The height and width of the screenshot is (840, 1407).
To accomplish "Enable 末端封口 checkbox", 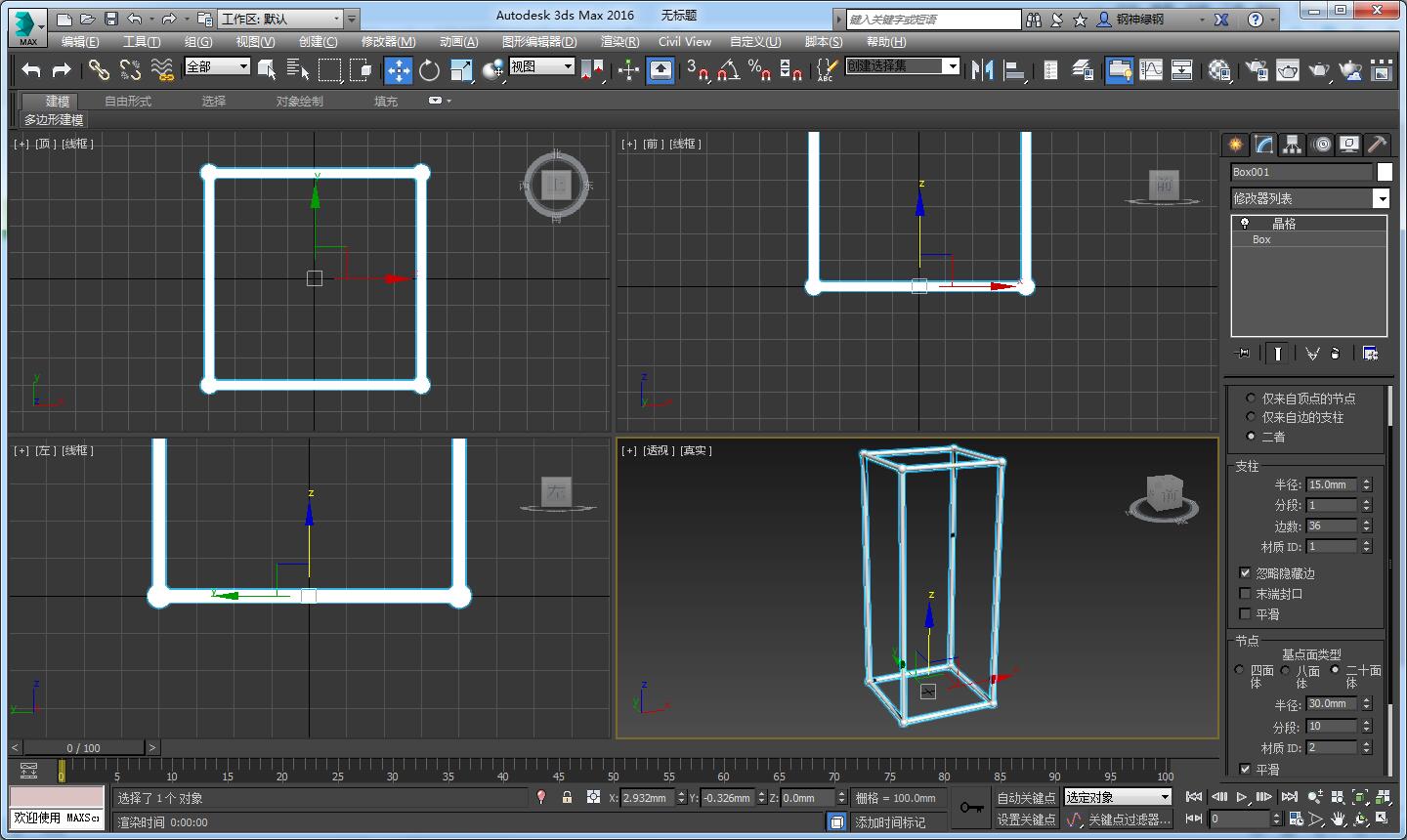I will click(x=1245, y=594).
